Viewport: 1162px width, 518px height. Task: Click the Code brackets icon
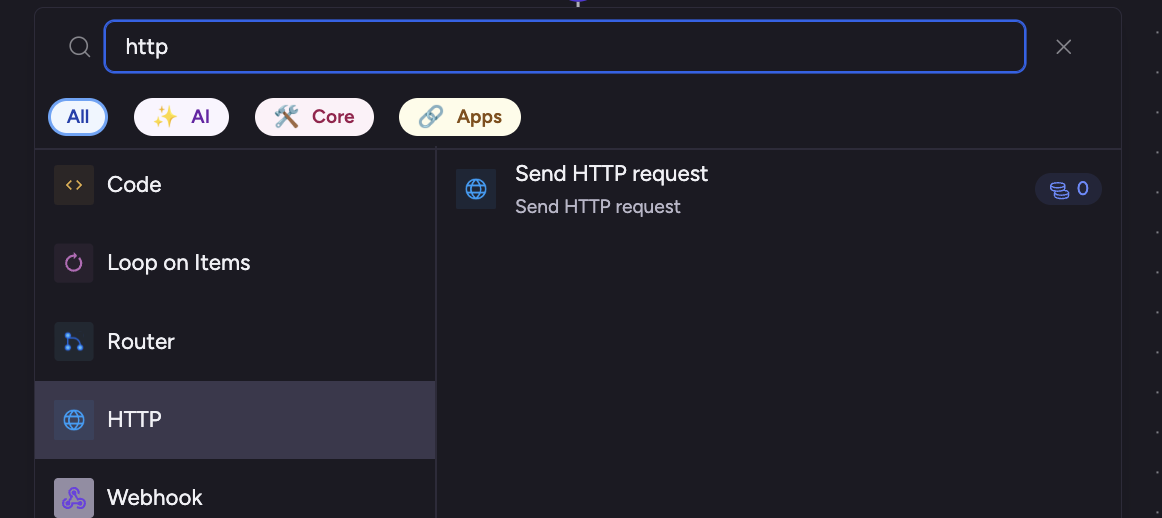tap(74, 185)
